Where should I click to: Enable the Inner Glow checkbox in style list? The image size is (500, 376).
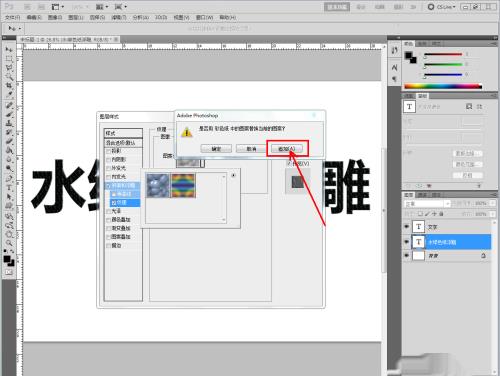coord(108,177)
